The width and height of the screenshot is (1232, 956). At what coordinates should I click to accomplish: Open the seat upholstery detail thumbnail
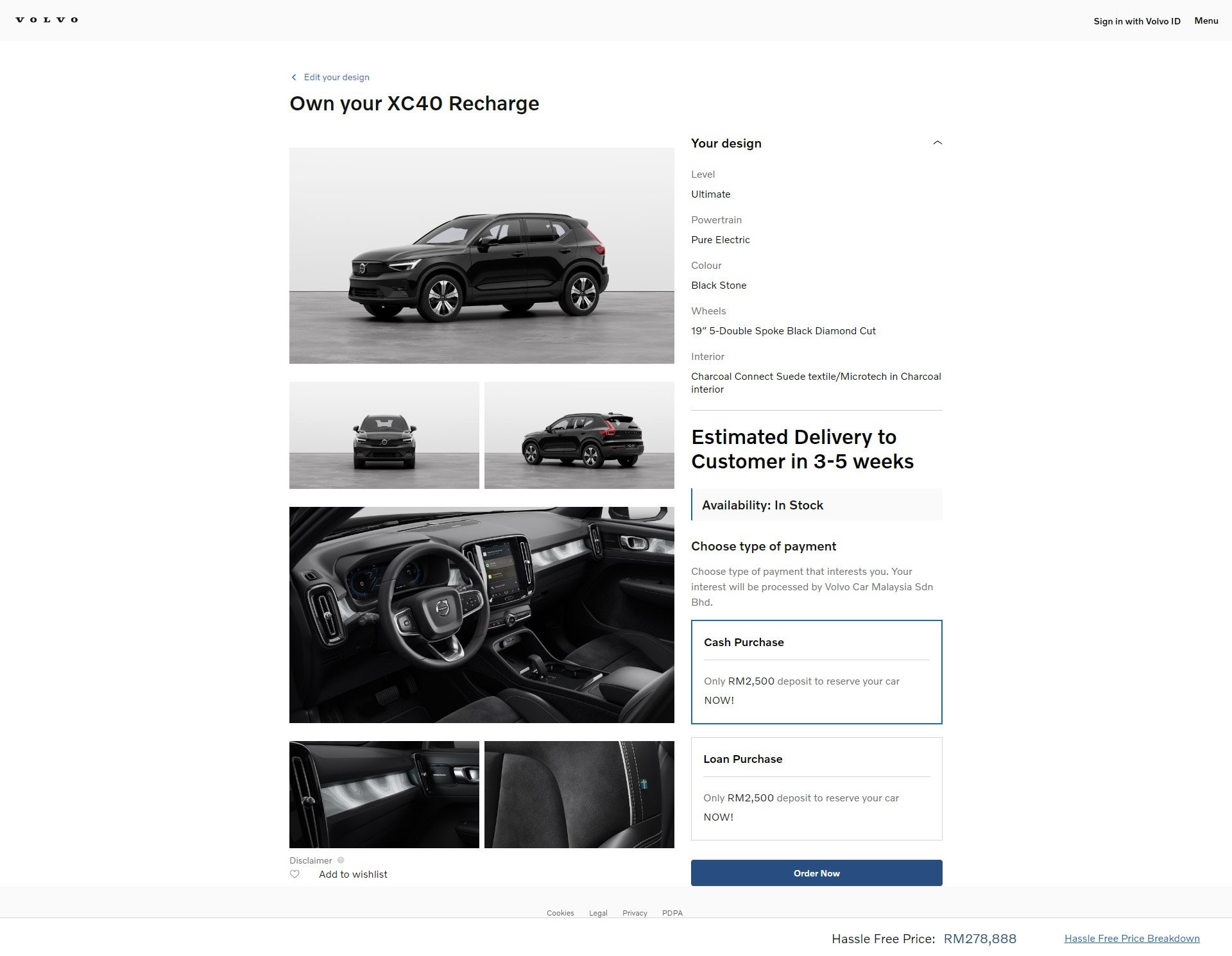(579, 794)
